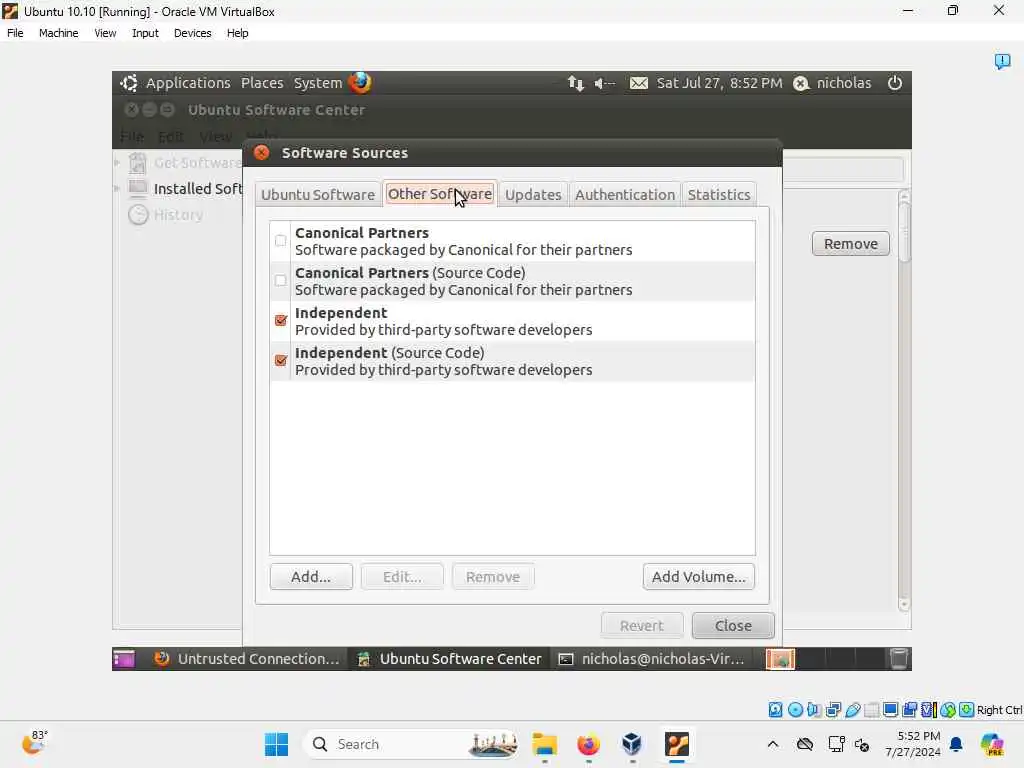
Task: Open the VirtualBox Devices menu
Action: 193,33
